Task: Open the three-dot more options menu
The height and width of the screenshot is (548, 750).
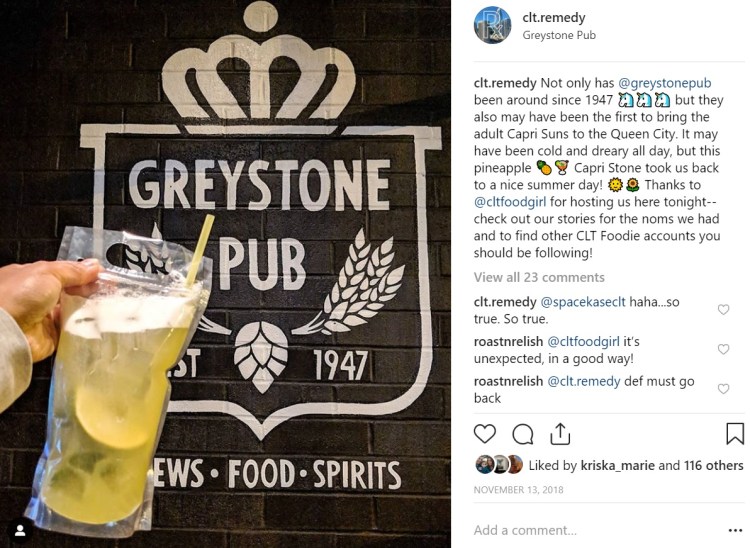Action: pos(735,530)
